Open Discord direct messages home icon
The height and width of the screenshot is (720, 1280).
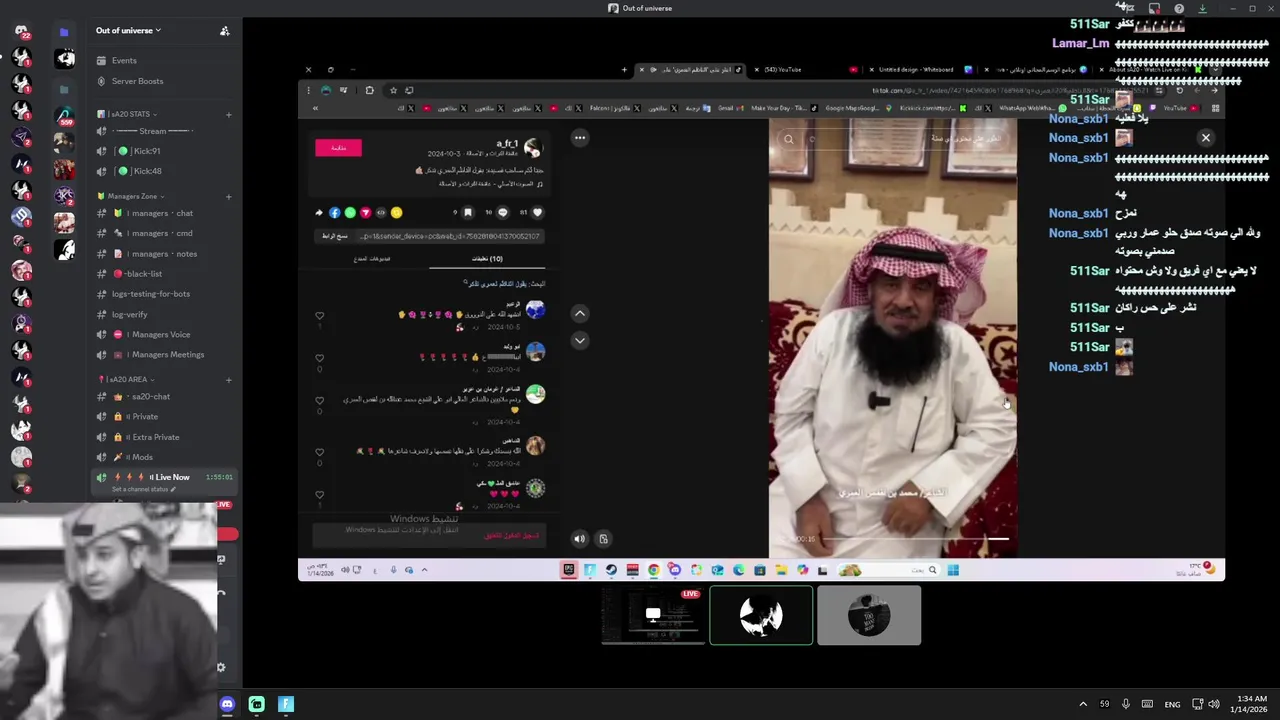pos(21,32)
